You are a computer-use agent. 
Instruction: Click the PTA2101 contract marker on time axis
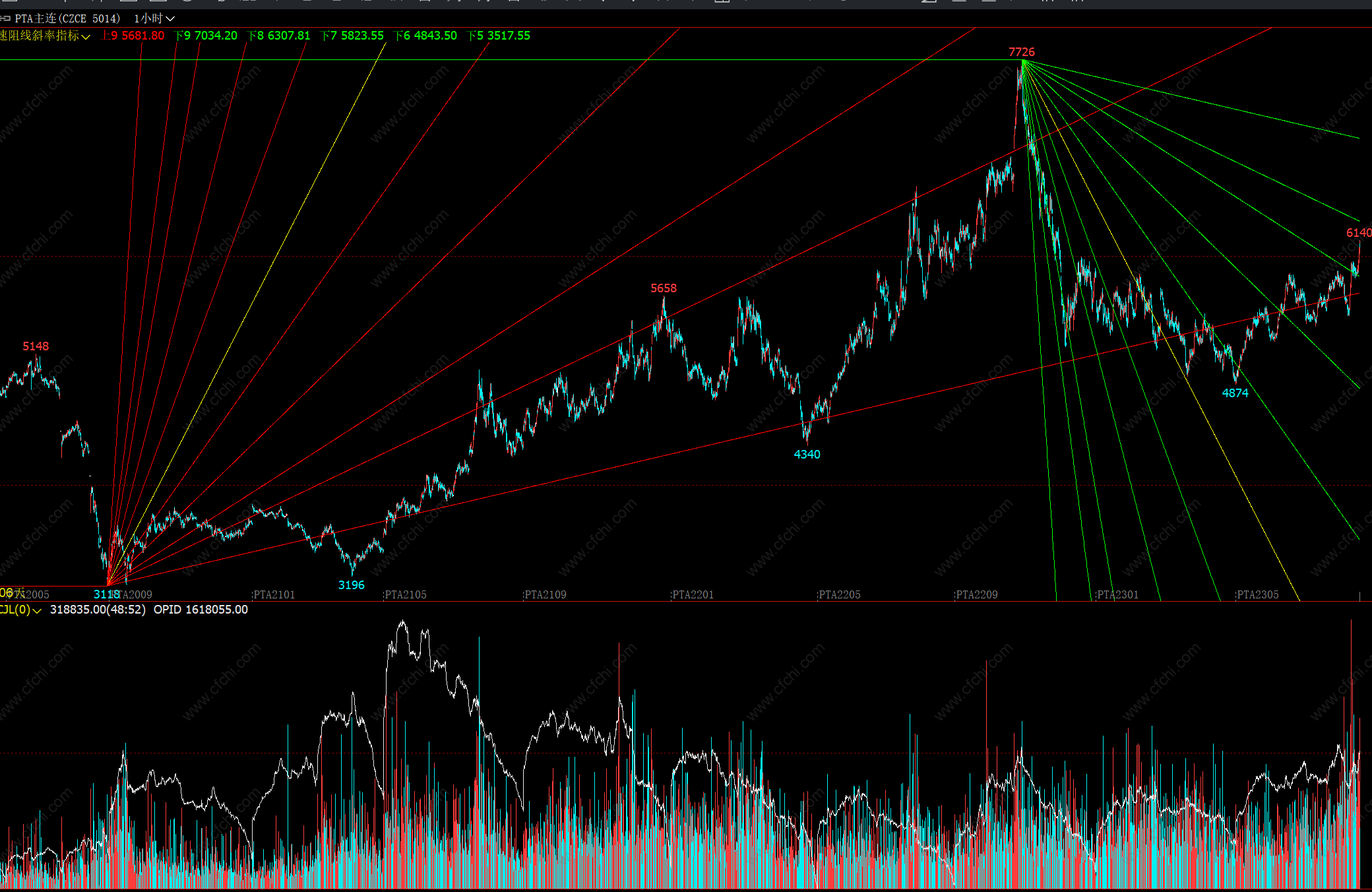[274, 594]
